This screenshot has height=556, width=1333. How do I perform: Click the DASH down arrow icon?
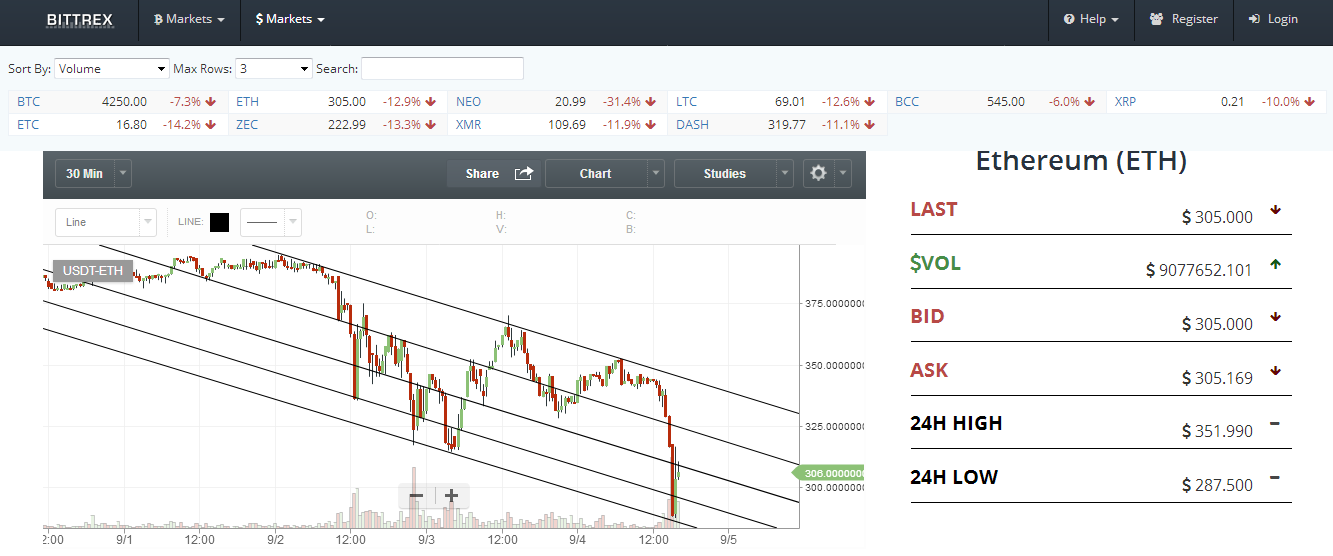point(869,125)
